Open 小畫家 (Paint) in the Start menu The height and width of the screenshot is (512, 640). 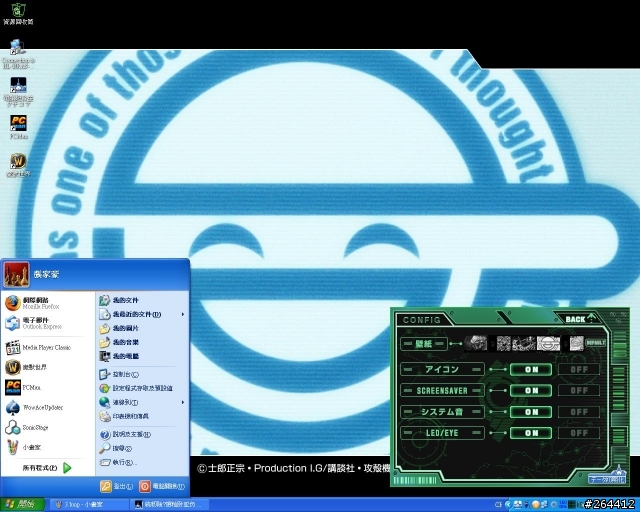point(48,447)
